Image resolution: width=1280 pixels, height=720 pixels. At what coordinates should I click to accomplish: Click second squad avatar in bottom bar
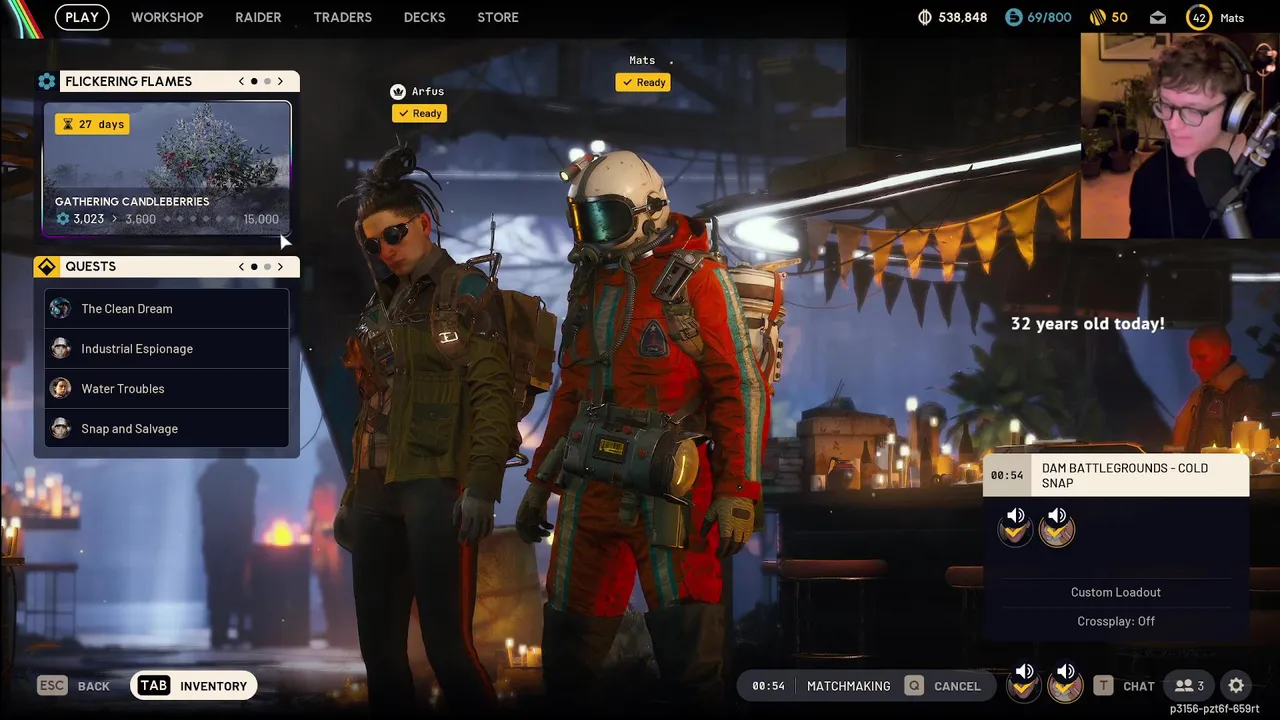[1065, 688]
